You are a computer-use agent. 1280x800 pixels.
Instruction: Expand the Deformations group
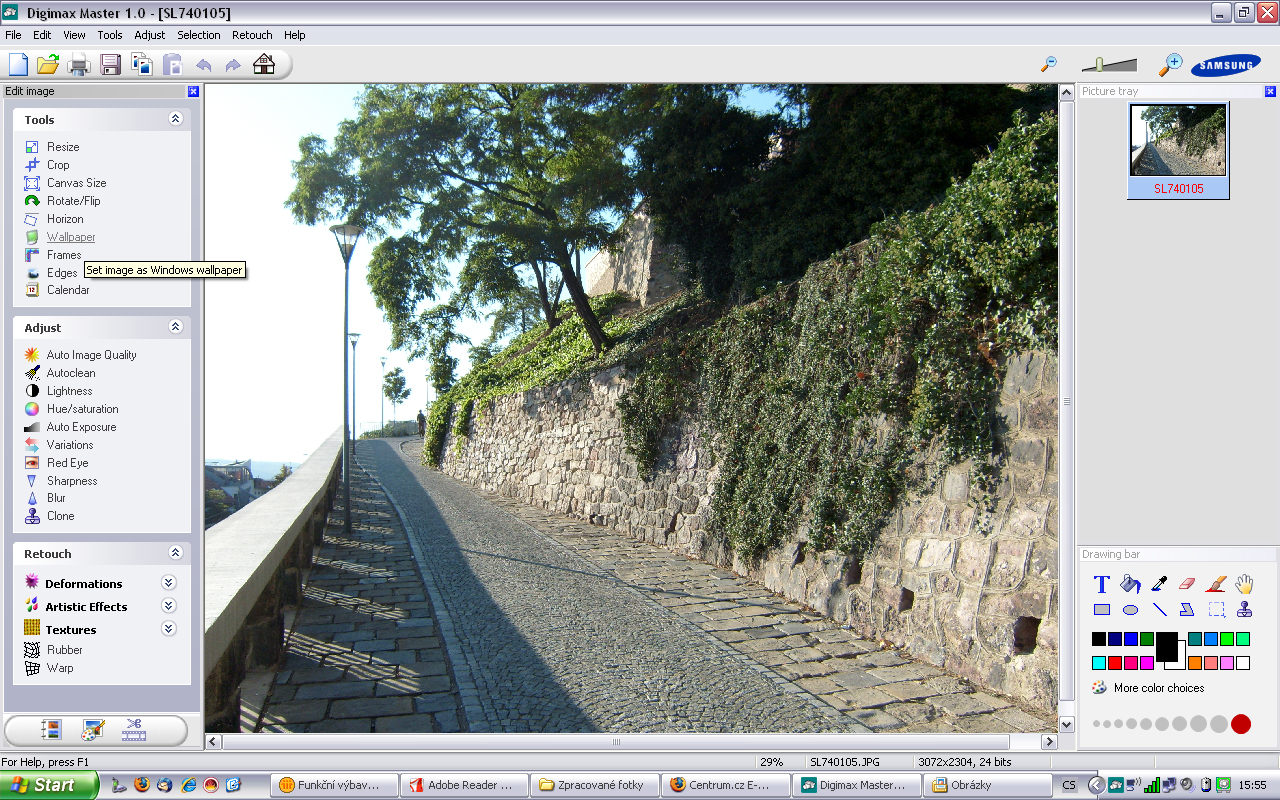pos(169,583)
